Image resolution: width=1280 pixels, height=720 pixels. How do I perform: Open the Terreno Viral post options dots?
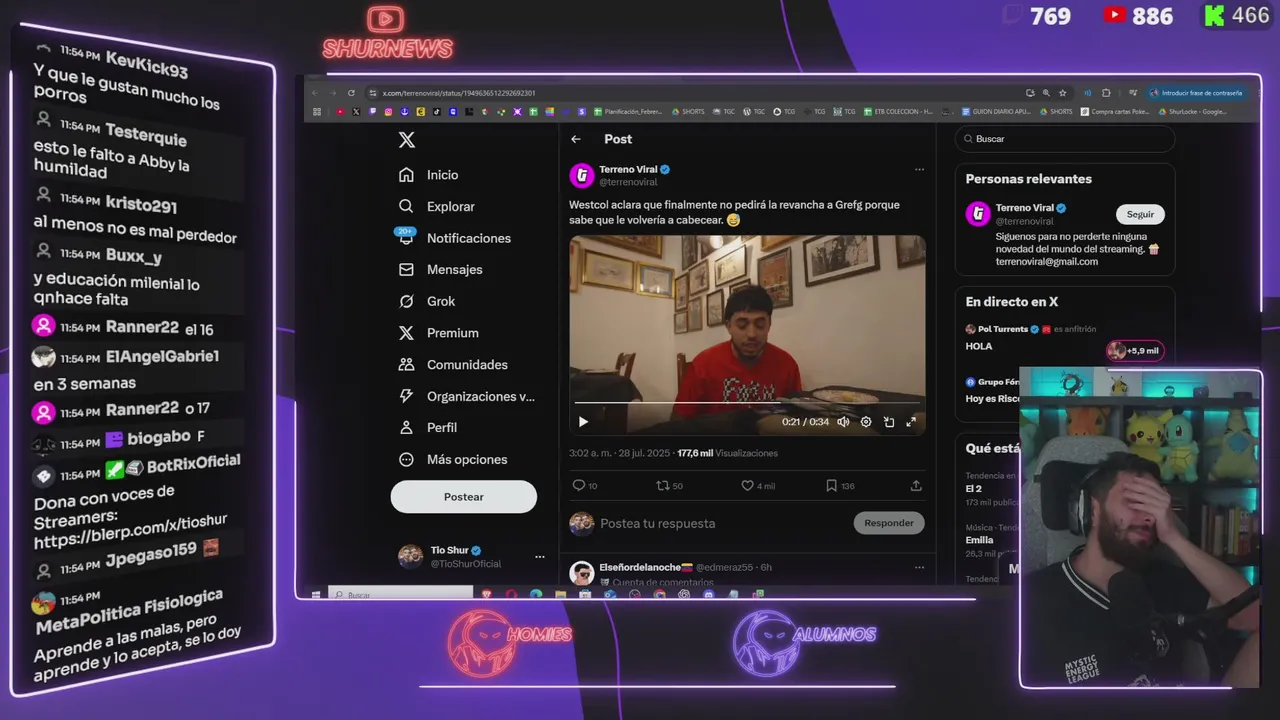[x=919, y=169]
